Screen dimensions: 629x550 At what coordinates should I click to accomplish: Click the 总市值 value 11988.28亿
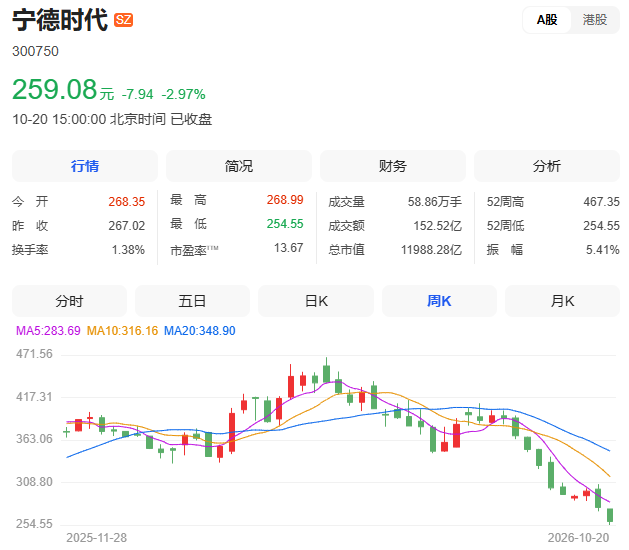(432, 250)
